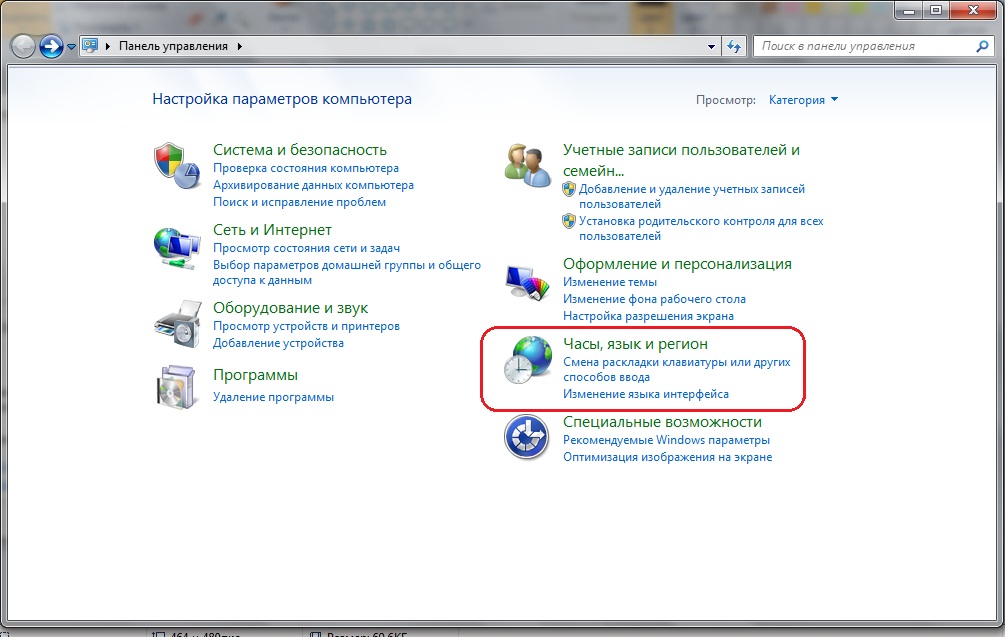
Task: Click the Панель управления breadcrumb
Action: (173, 46)
